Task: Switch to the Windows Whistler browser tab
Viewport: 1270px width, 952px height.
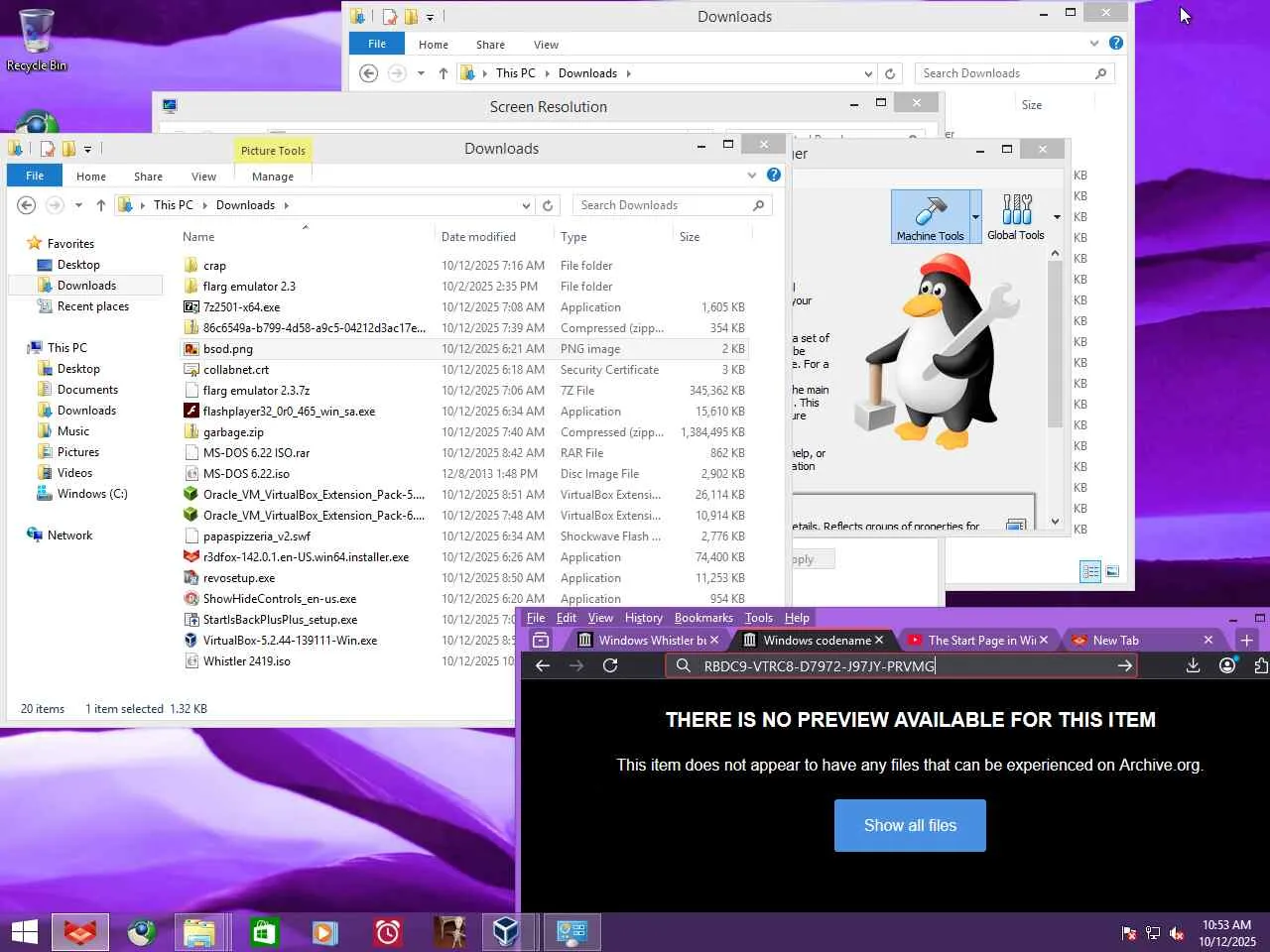Action: (x=650, y=641)
